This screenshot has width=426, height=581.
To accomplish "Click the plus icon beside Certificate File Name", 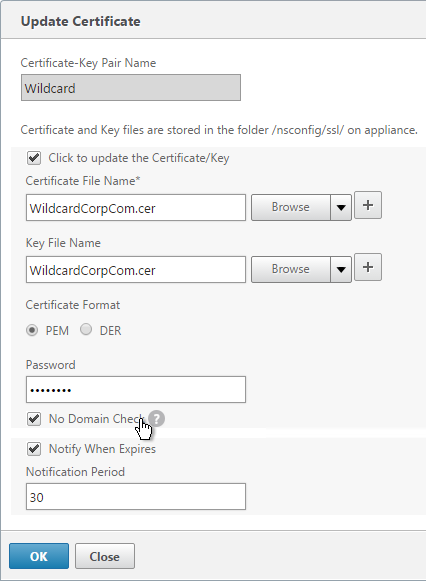I will pyautogui.click(x=367, y=205).
